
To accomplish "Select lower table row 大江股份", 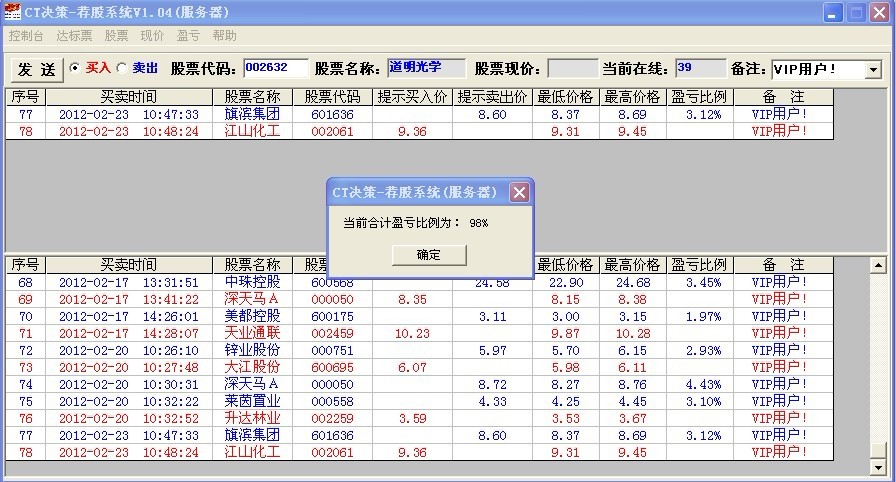I will 419,367.
